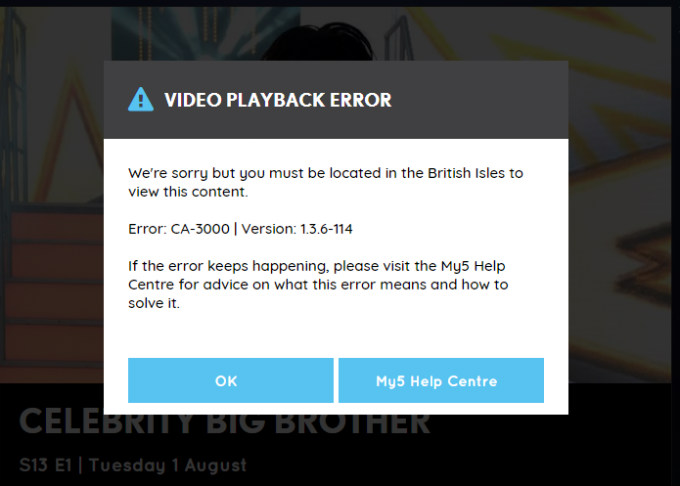The width and height of the screenshot is (680, 486).
Task: Click the dark silhouette above the dialog
Action: click(x=319, y=42)
